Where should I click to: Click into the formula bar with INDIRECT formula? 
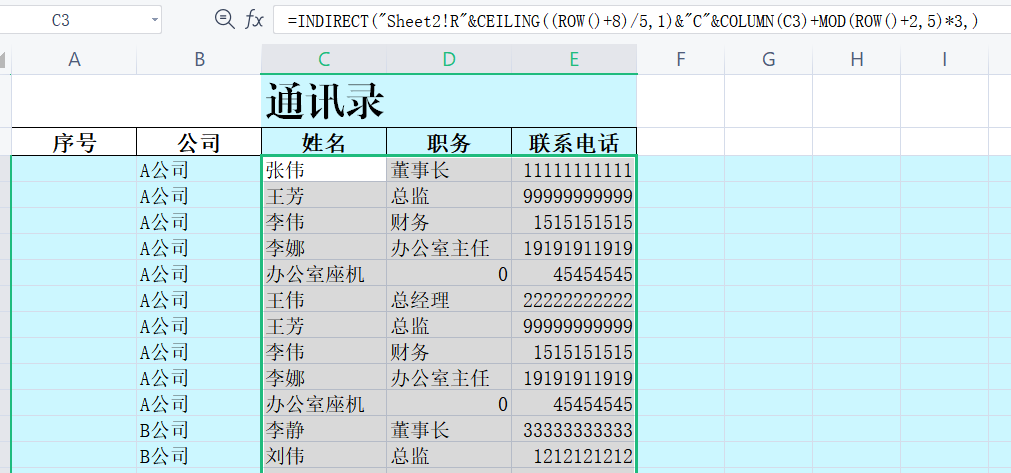pyautogui.click(x=642, y=20)
